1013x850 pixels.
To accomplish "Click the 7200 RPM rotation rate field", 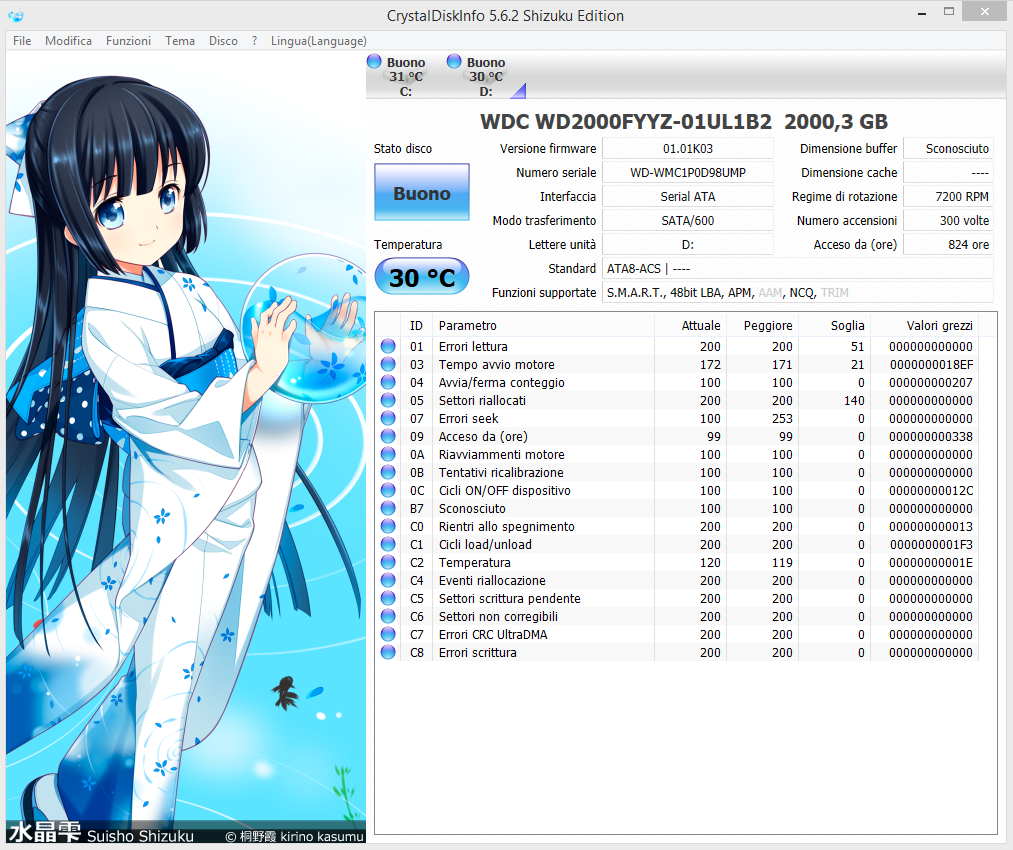I will 948,196.
